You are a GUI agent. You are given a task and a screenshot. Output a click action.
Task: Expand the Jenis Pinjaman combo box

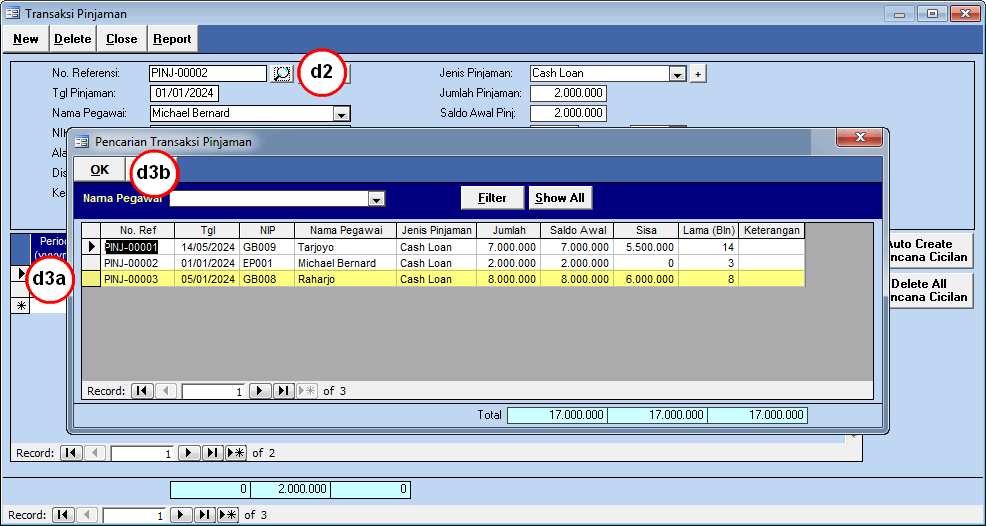point(677,74)
